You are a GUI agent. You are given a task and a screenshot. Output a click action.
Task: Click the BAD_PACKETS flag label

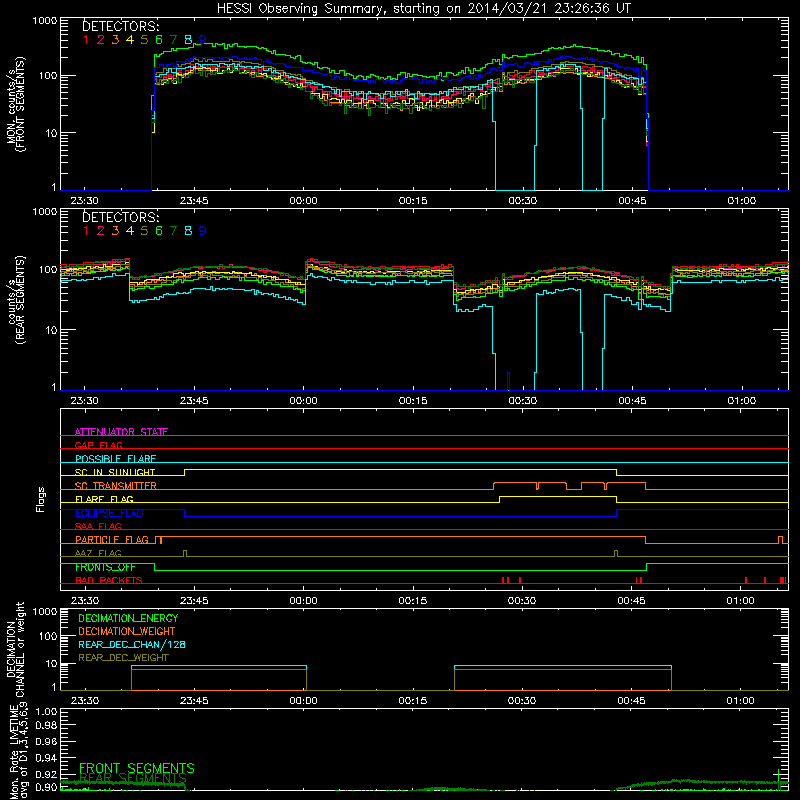(x=109, y=580)
